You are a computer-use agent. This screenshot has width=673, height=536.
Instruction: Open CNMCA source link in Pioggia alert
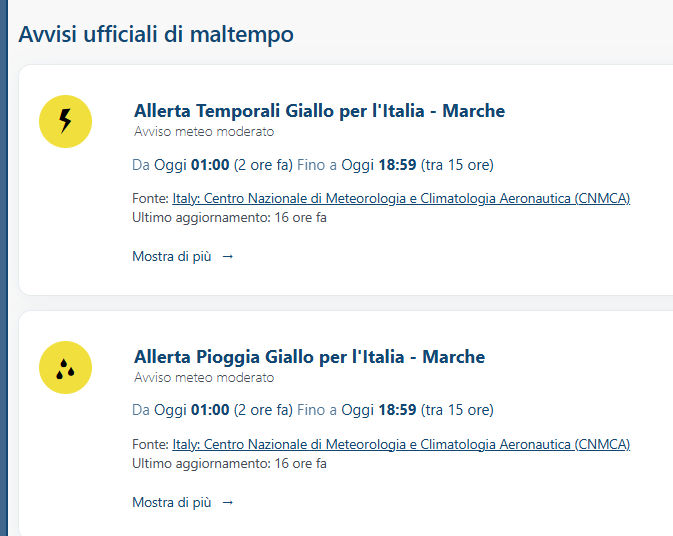[x=401, y=445]
